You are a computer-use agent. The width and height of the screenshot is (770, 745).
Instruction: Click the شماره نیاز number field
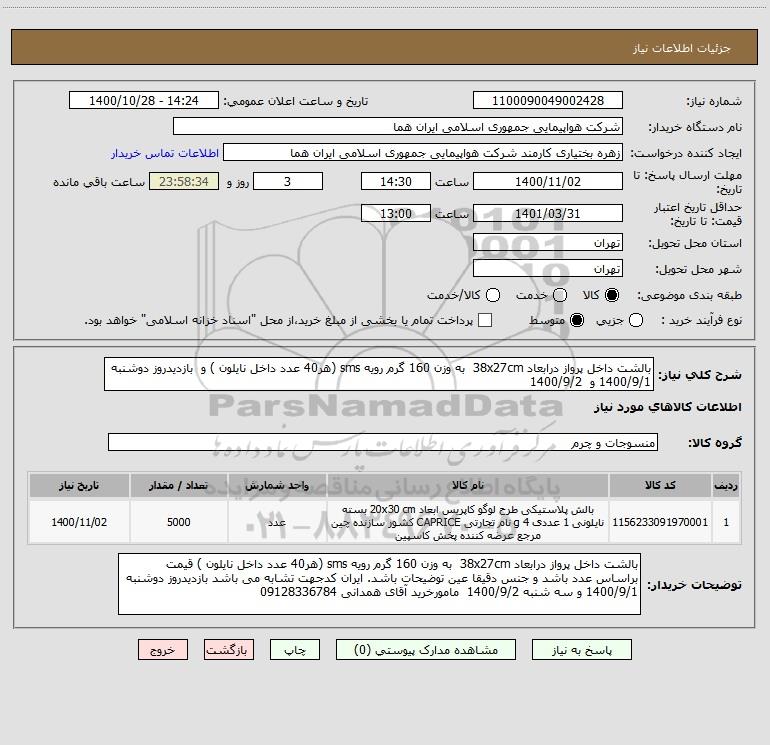pos(548,101)
